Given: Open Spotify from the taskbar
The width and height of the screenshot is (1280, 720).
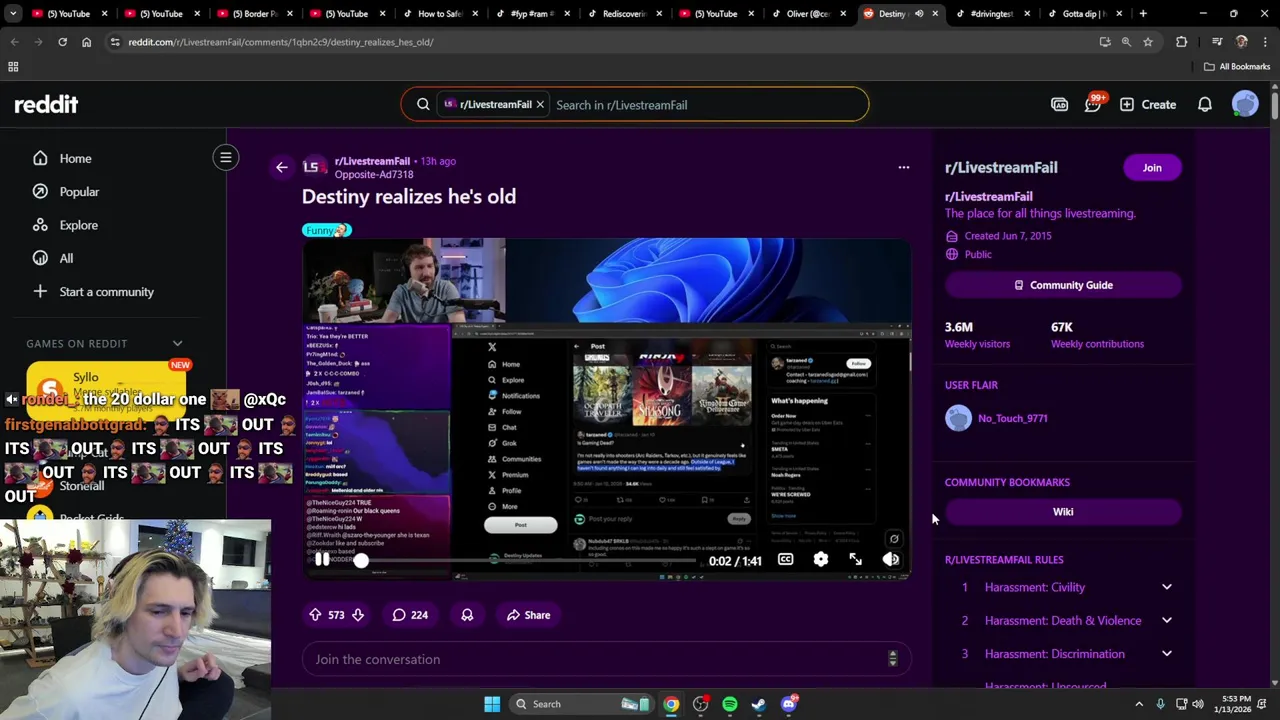Looking at the screenshot, I should 730,704.
